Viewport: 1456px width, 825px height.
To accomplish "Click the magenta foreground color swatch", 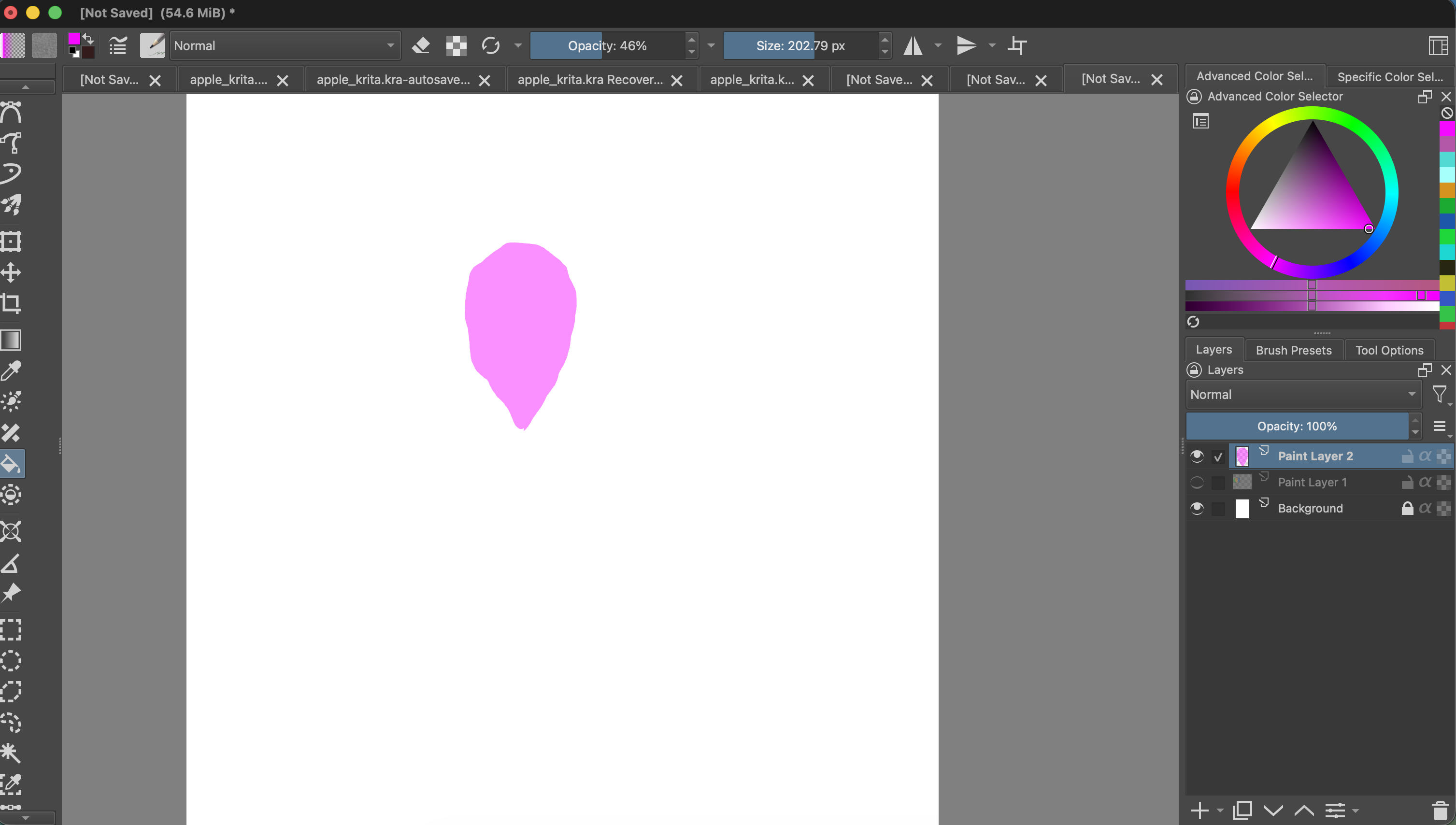I will 74,39.
